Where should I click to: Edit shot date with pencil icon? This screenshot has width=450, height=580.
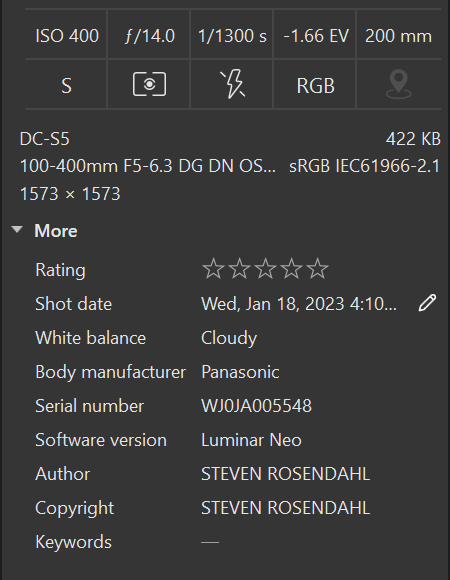427,303
